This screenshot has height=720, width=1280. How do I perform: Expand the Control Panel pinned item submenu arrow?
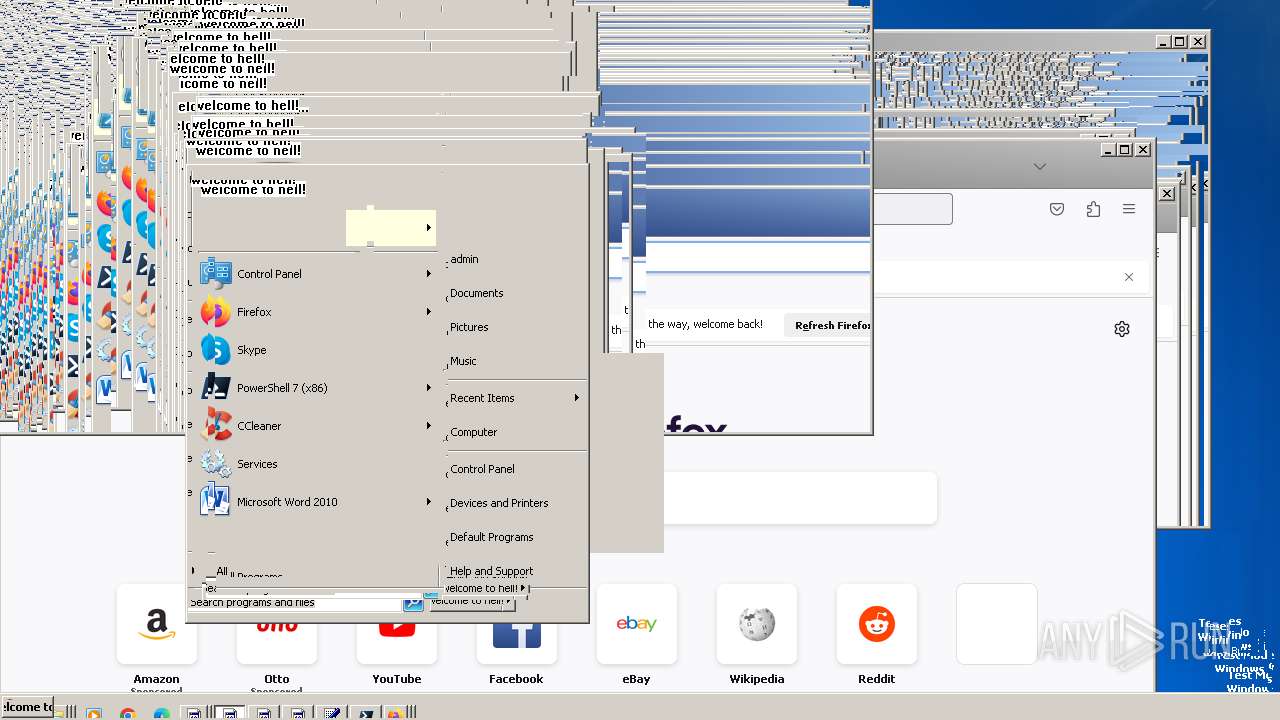tap(429, 273)
